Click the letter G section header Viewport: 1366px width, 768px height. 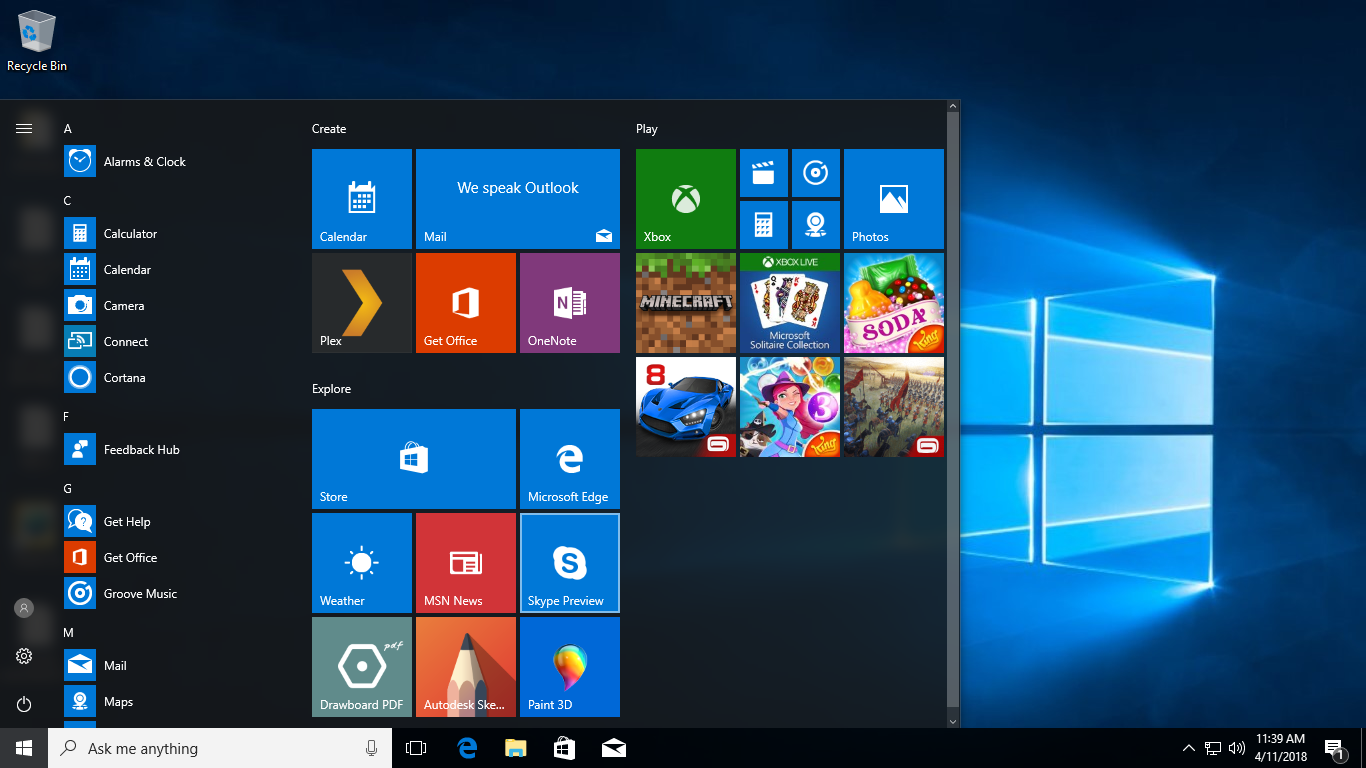click(x=68, y=489)
